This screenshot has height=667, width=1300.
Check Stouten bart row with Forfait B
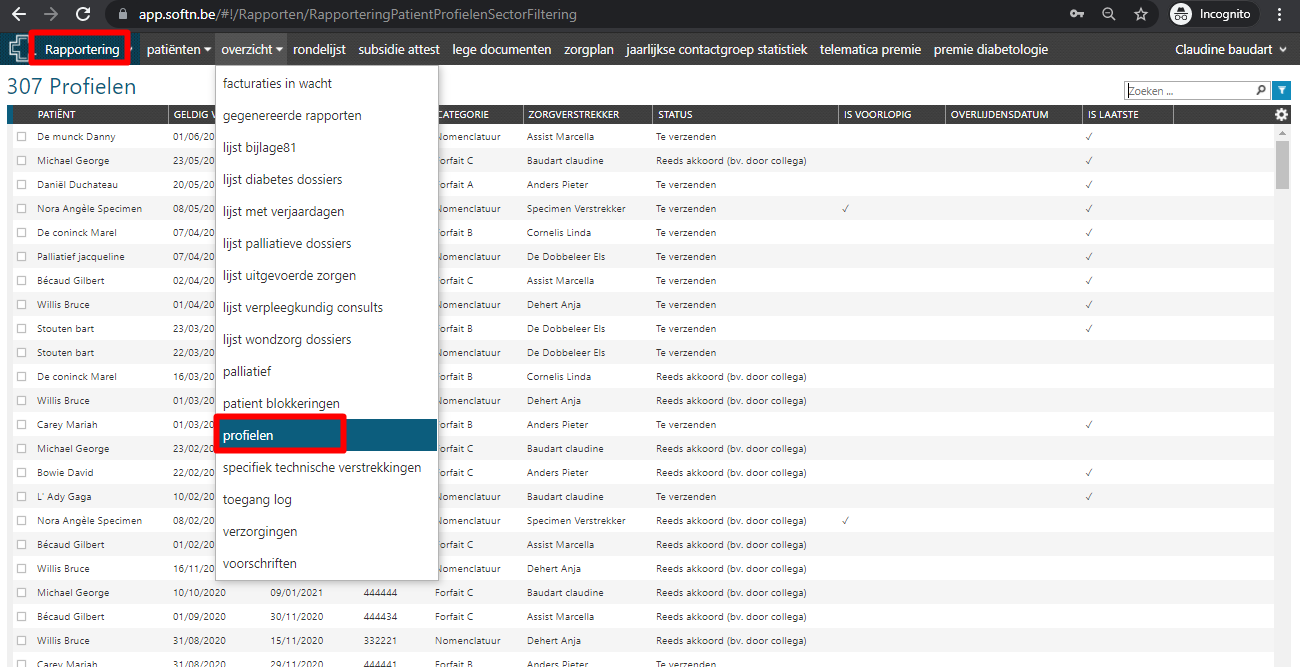coord(21,329)
